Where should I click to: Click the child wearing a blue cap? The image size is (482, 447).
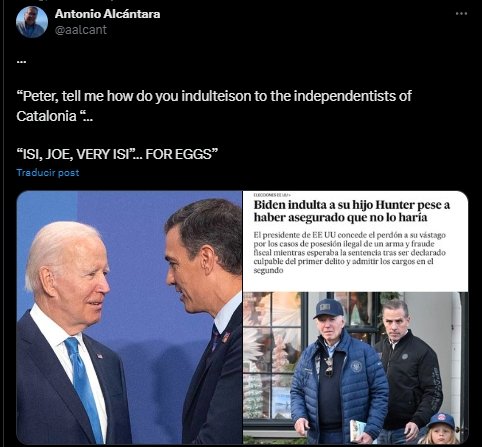pos(440,430)
